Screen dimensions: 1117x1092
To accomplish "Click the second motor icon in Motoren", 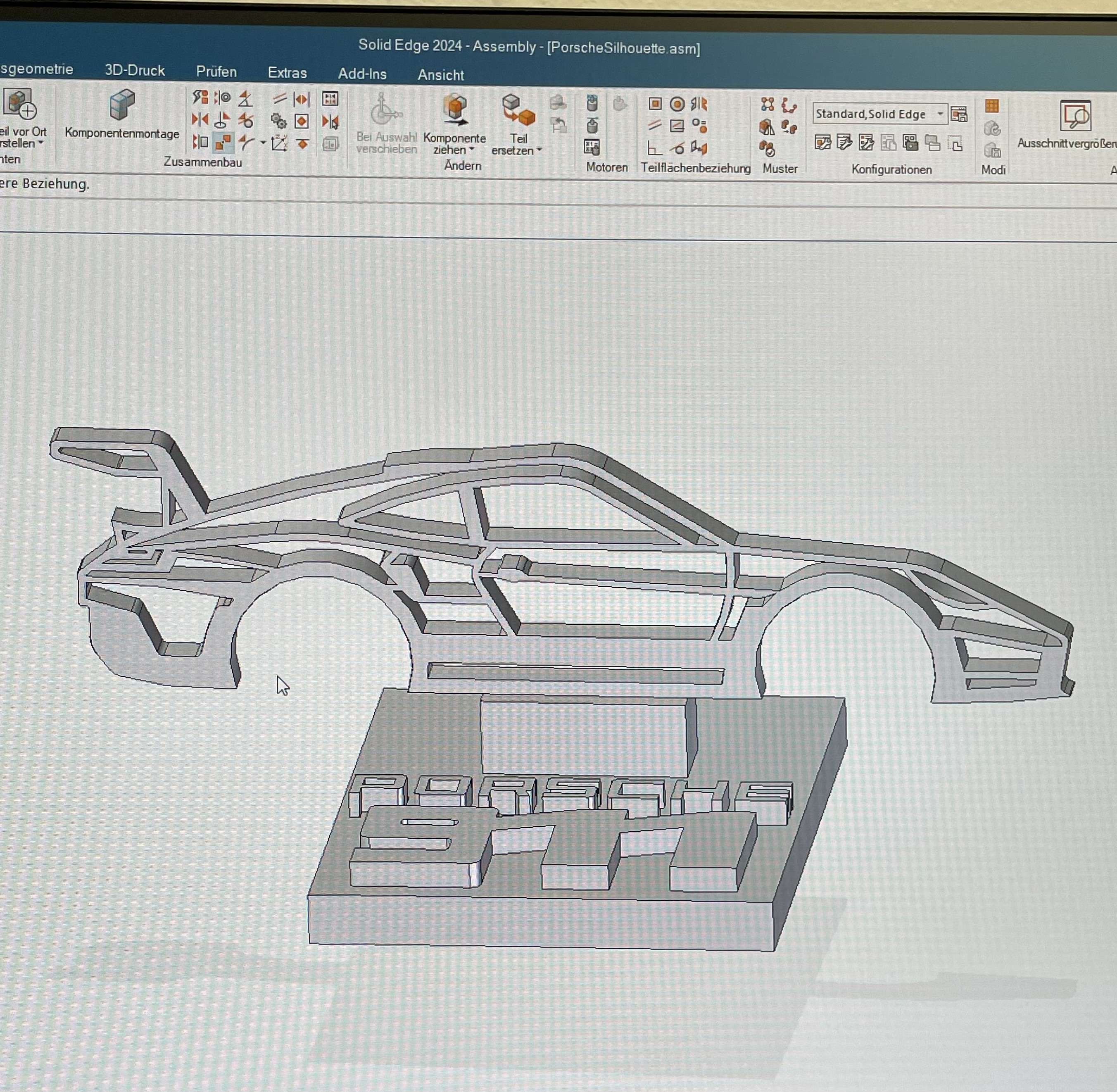I will [x=592, y=125].
